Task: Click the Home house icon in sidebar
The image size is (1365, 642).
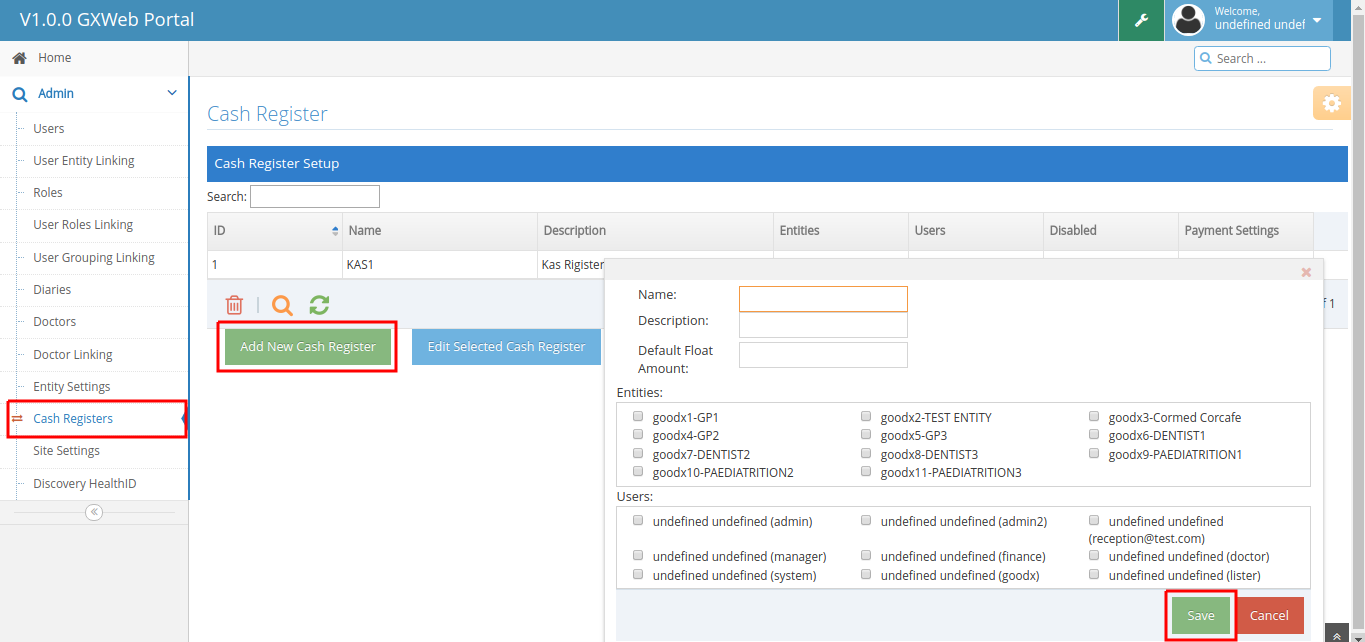Action: (19, 58)
